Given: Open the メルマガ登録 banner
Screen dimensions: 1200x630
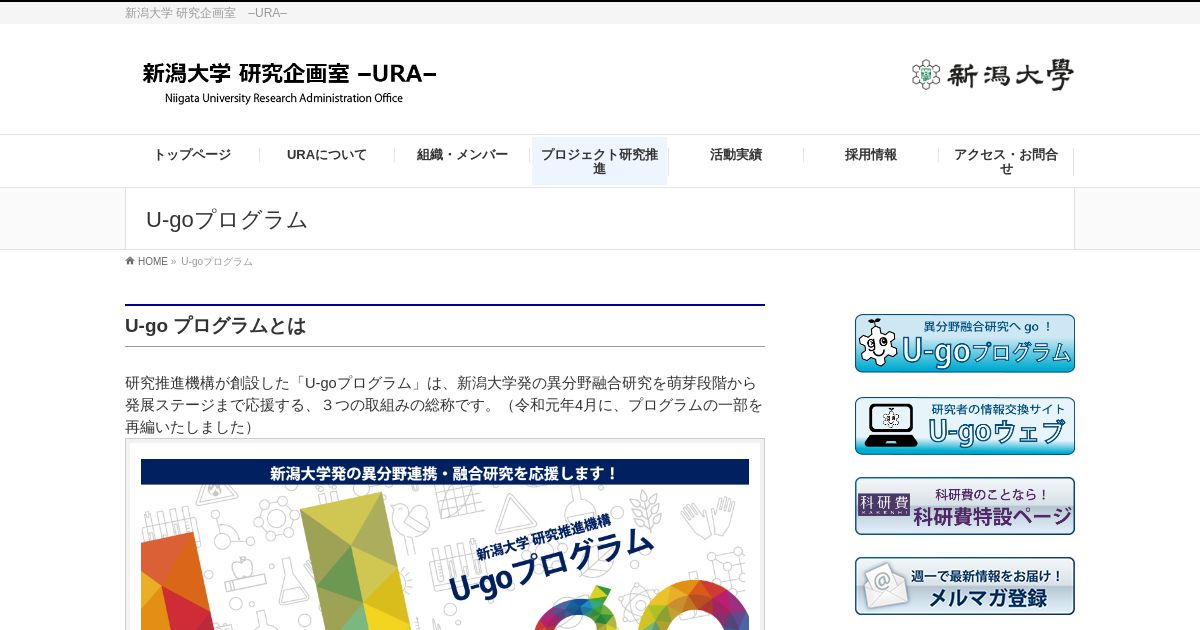Looking at the screenshot, I should click(965, 586).
